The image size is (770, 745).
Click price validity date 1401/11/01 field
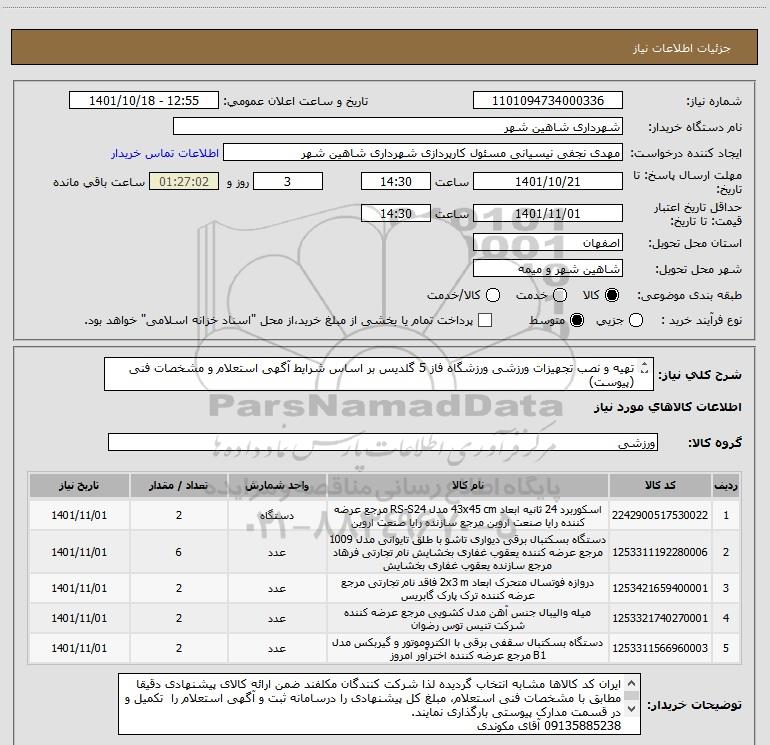[x=548, y=214]
